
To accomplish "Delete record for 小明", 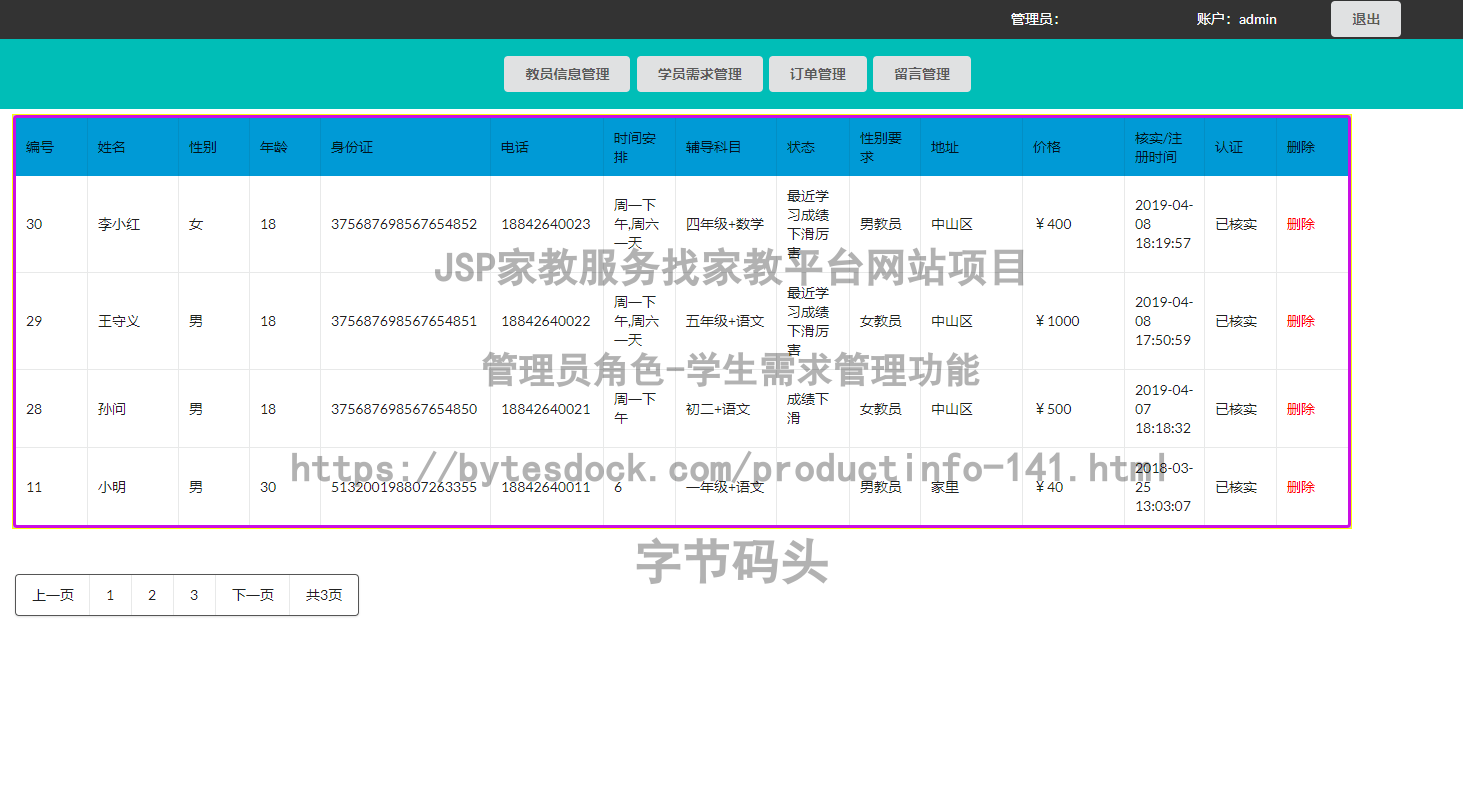I will 1300,487.
